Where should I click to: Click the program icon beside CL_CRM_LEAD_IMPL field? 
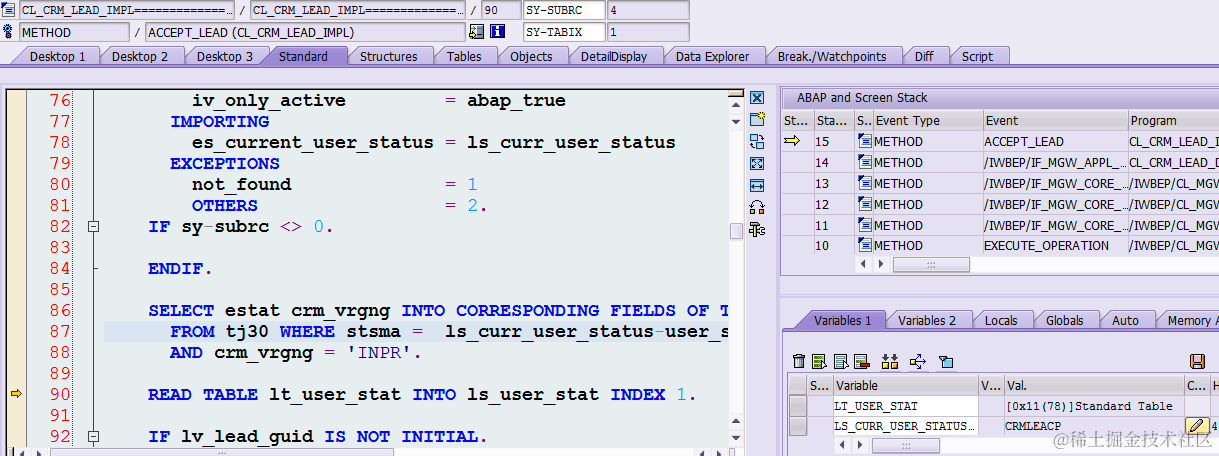(9, 10)
